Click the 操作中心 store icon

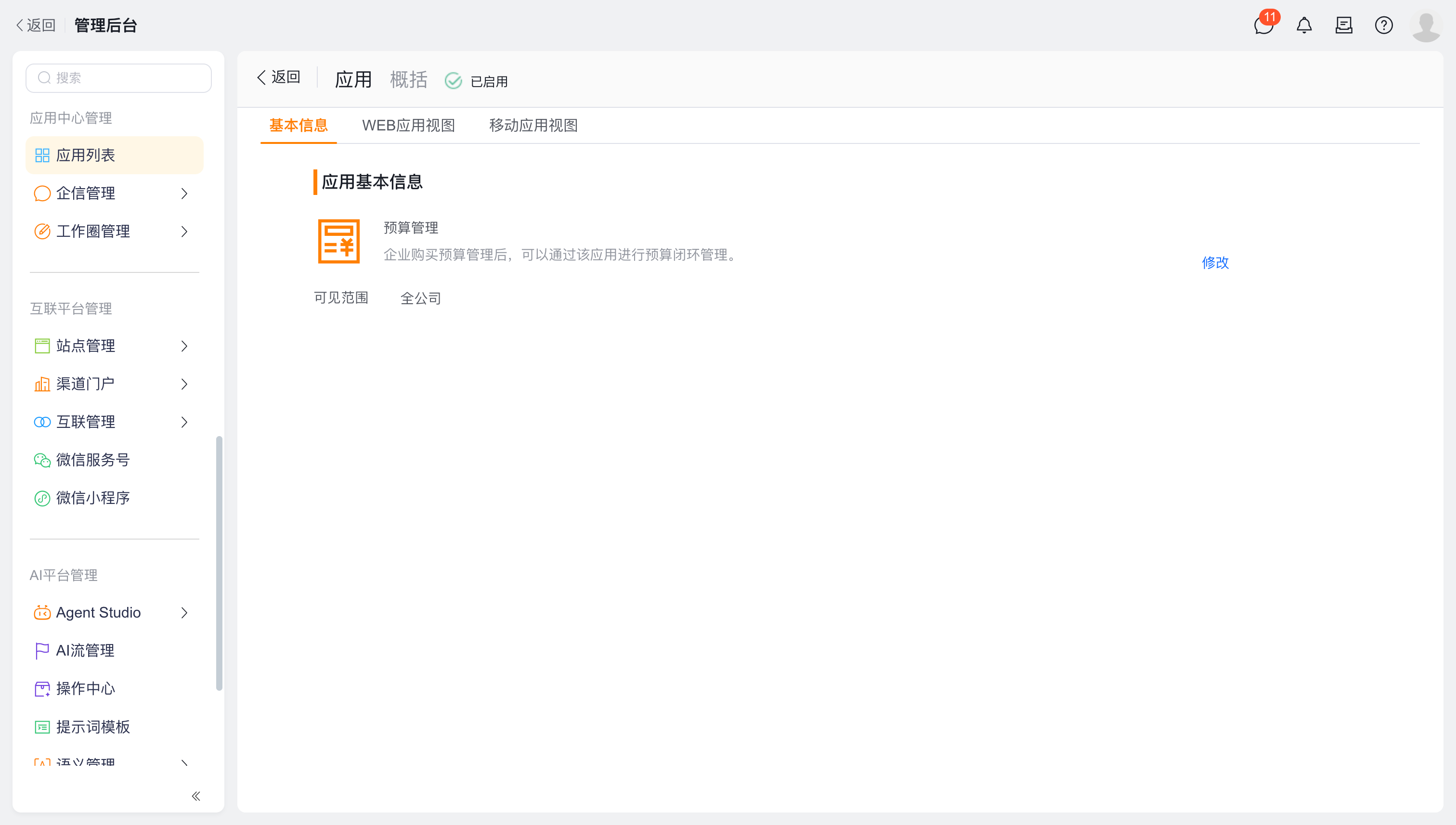(x=42, y=688)
